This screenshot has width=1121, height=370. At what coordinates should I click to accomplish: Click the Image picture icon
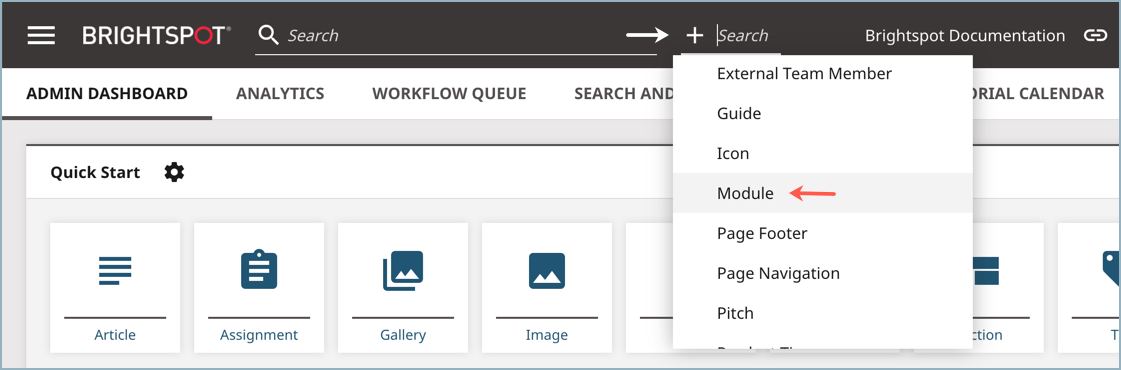(547, 271)
